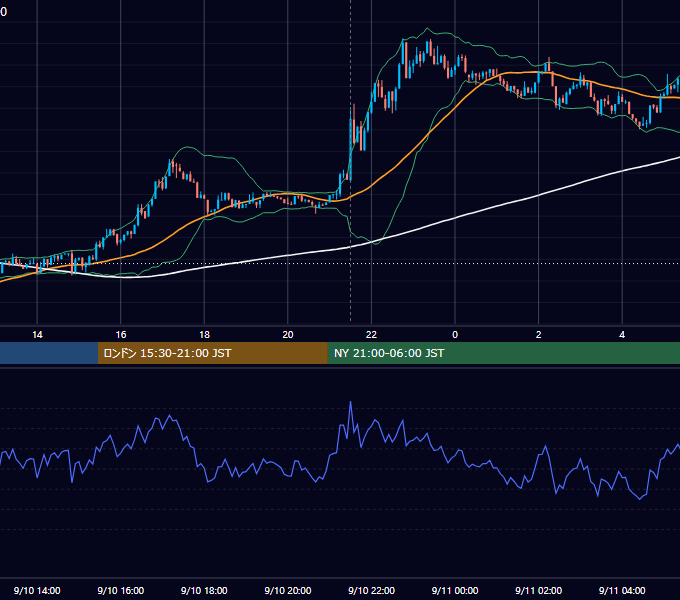The width and height of the screenshot is (680, 600).
Task: Select the 9/10 16:00 date label
Action: tap(121, 590)
